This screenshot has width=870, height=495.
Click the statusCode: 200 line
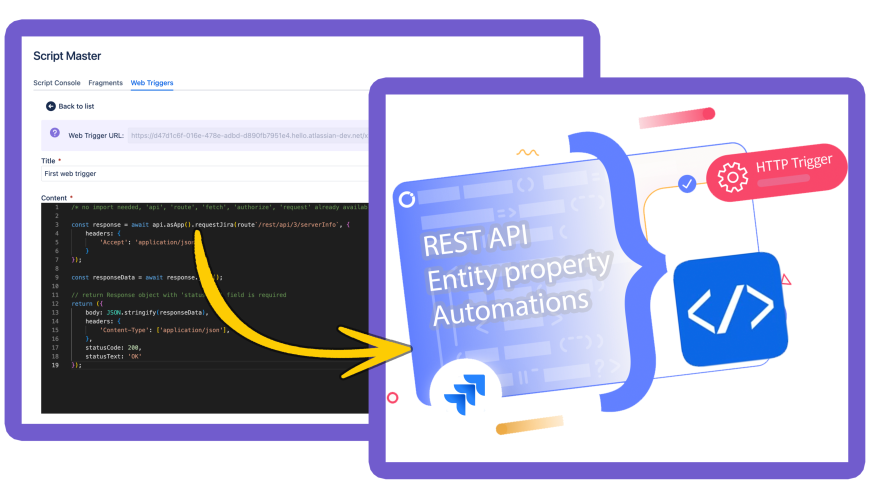pos(113,347)
